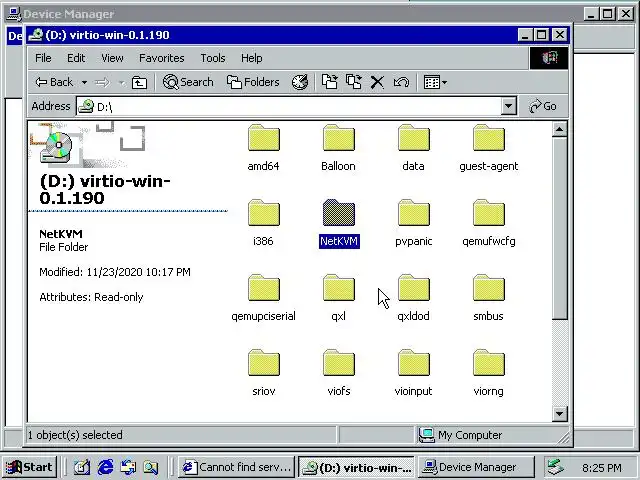Click the last quick launch icon with magnifier
This screenshot has height=480, width=640.
pos(151,467)
